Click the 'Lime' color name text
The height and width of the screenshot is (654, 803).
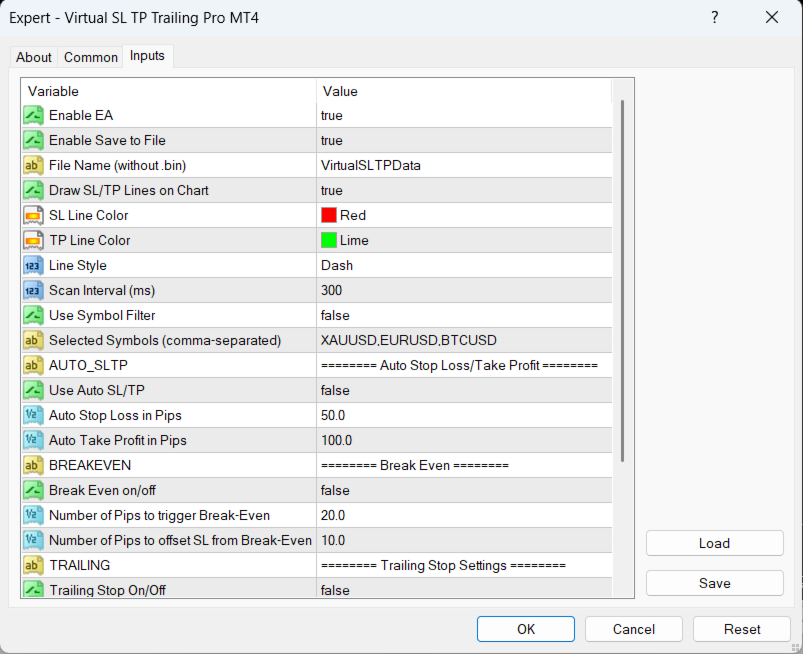pyautogui.click(x=354, y=240)
